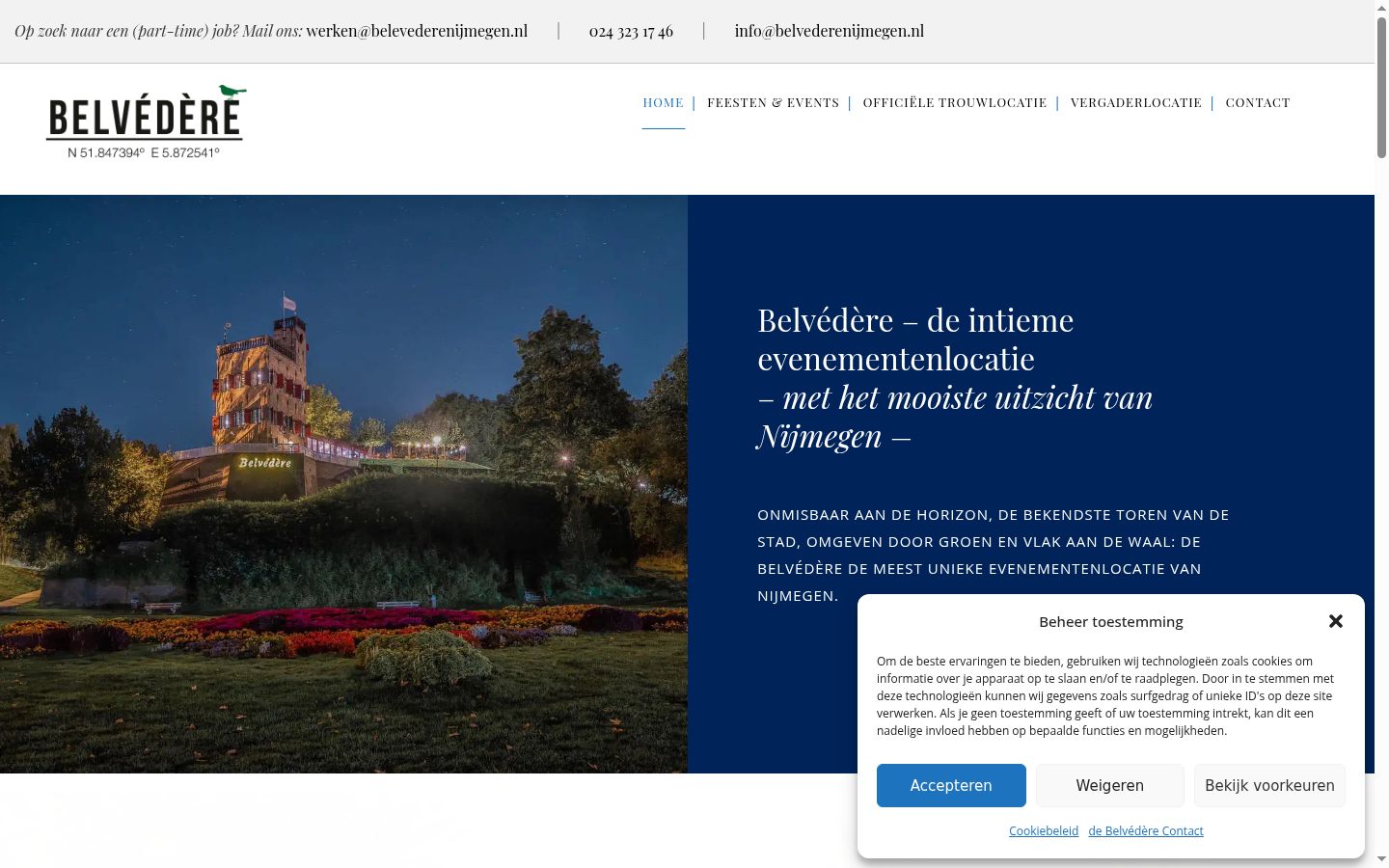Open Feesten & Events menu
Image resolution: width=1389 pixels, height=868 pixels.
tap(773, 102)
